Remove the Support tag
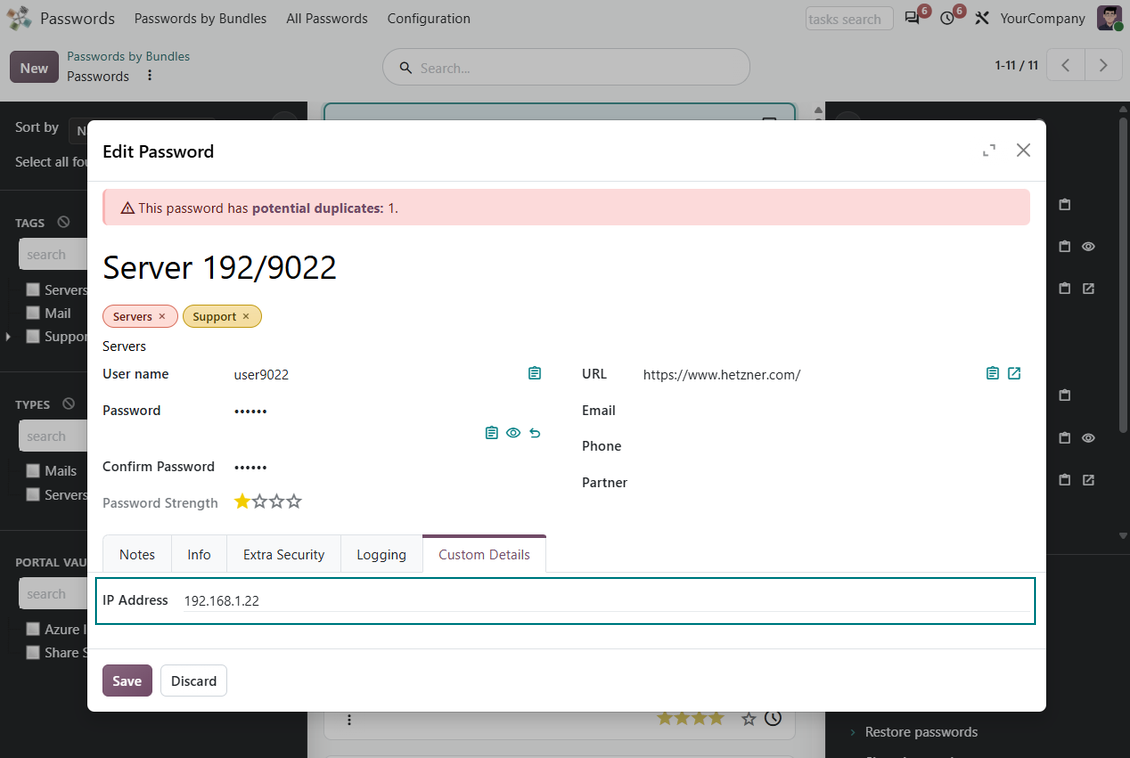 point(246,316)
